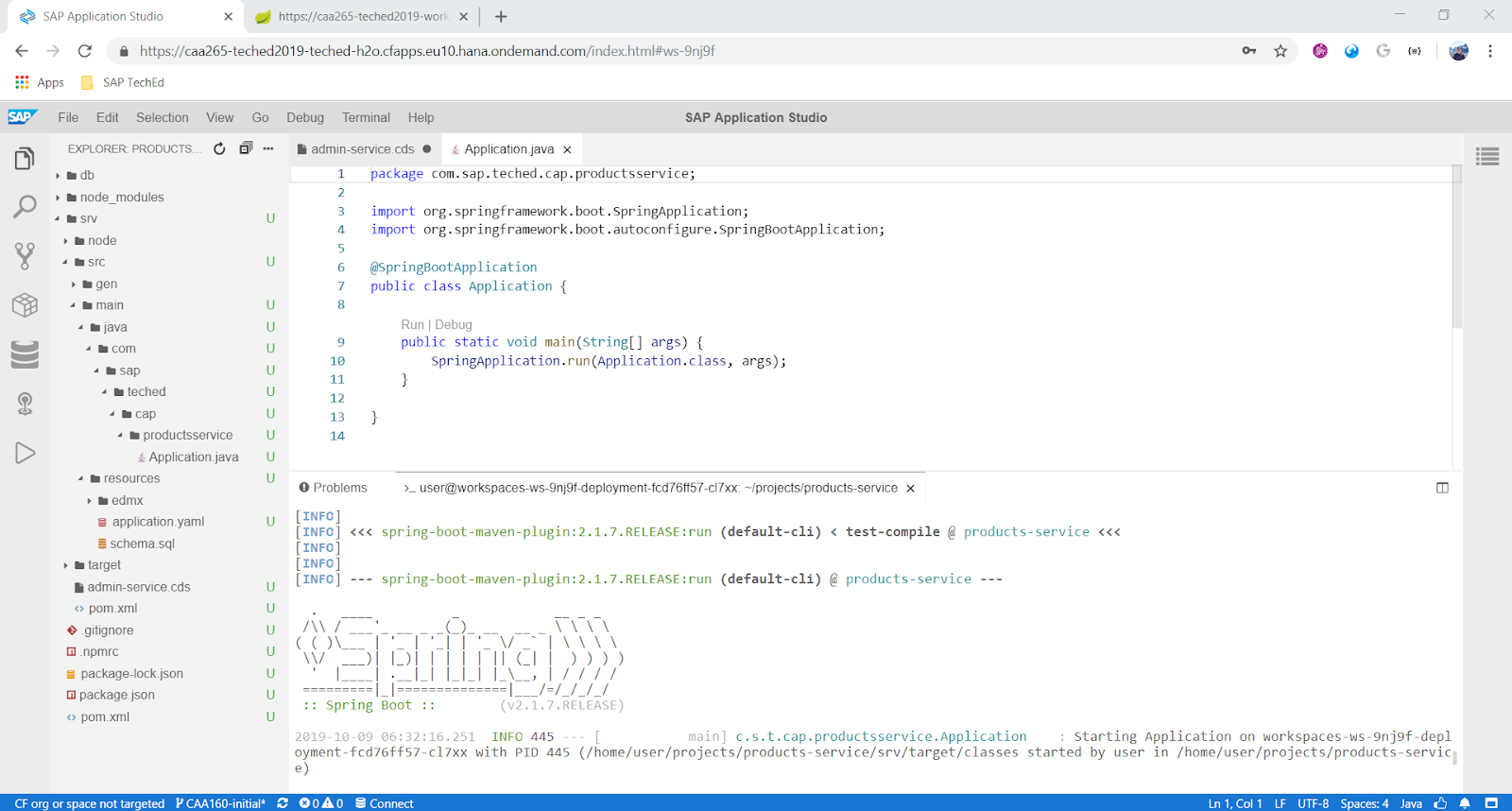The height and width of the screenshot is (811, 1512).
Task: Open the Explorer view in the activity bar
Action: pos(25,158)
